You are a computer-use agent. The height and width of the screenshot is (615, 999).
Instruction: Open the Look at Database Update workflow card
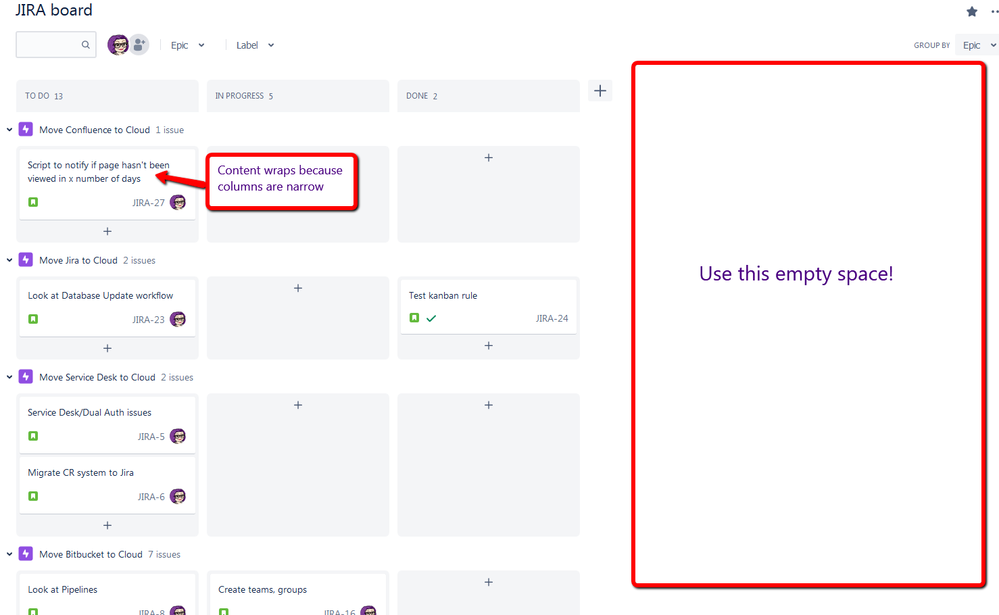point(107,307)
